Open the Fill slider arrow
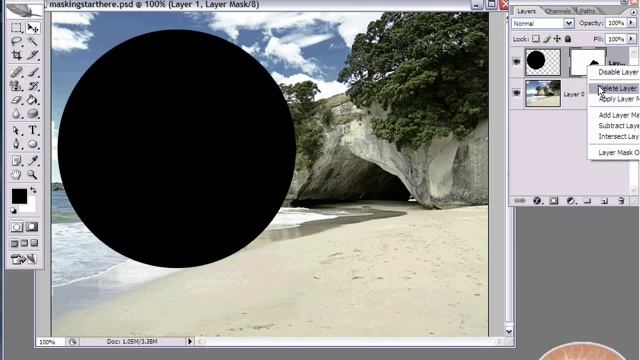The image size is (640, 360). 631,39
